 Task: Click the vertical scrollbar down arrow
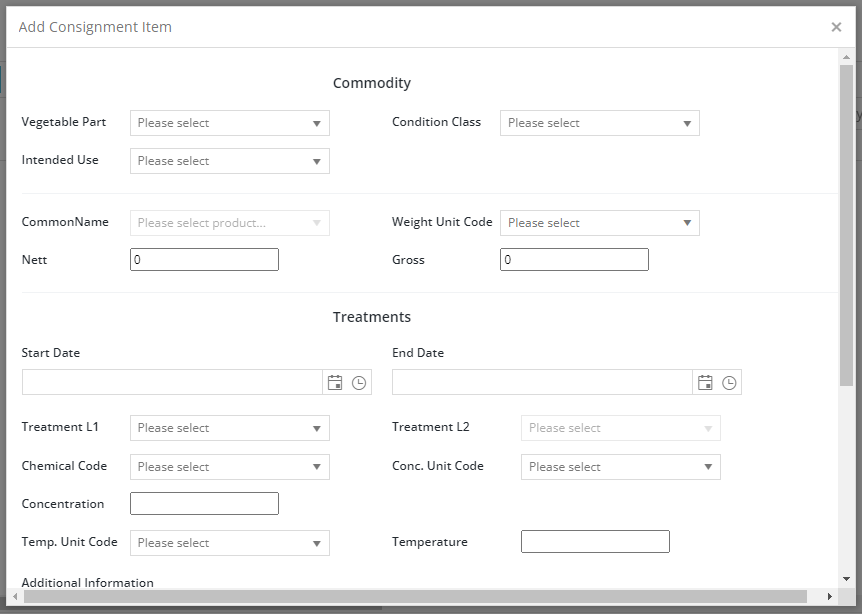pyautogui.click(x=846, y=579)
